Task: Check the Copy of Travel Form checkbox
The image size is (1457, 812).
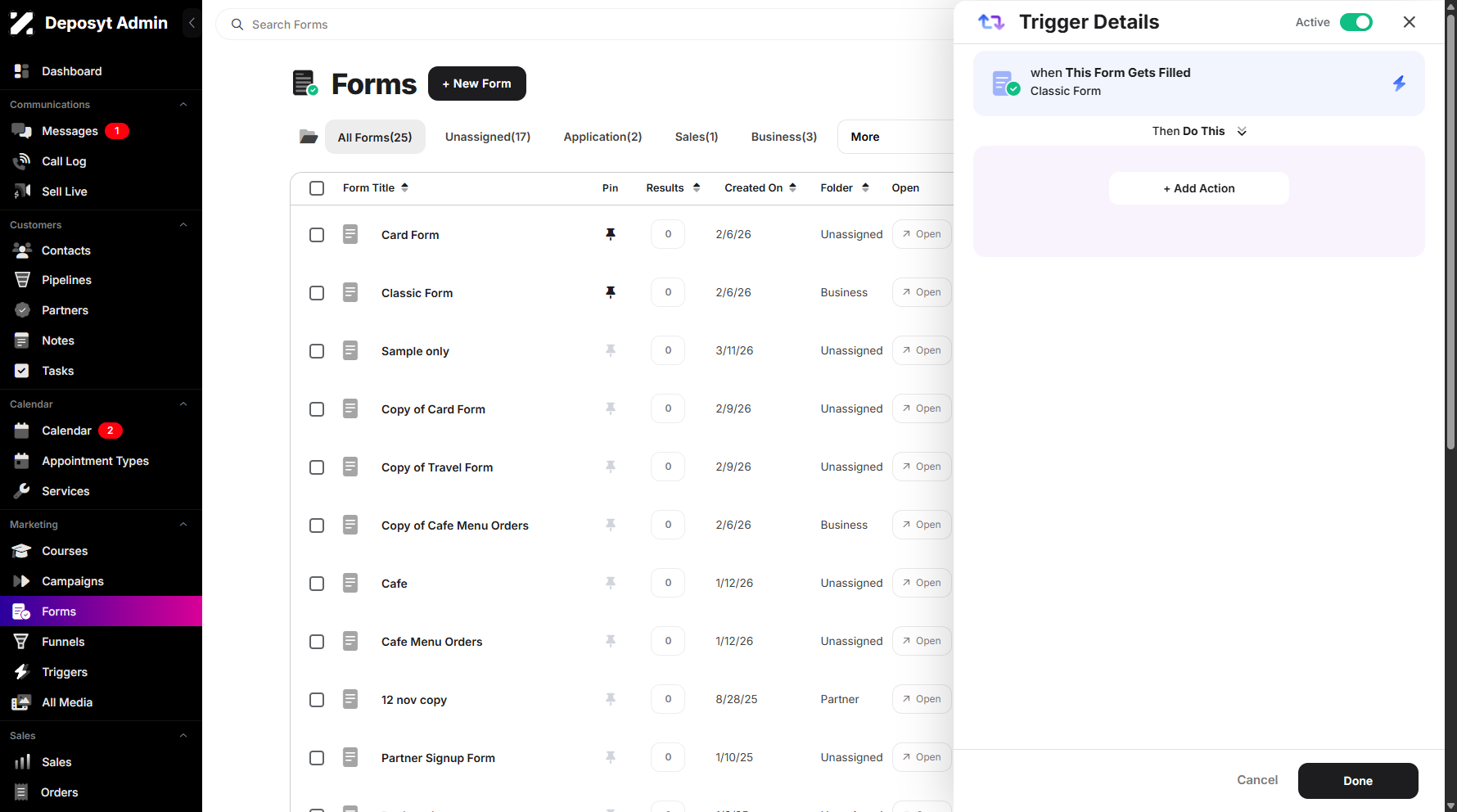Action: tap(317, 467)
